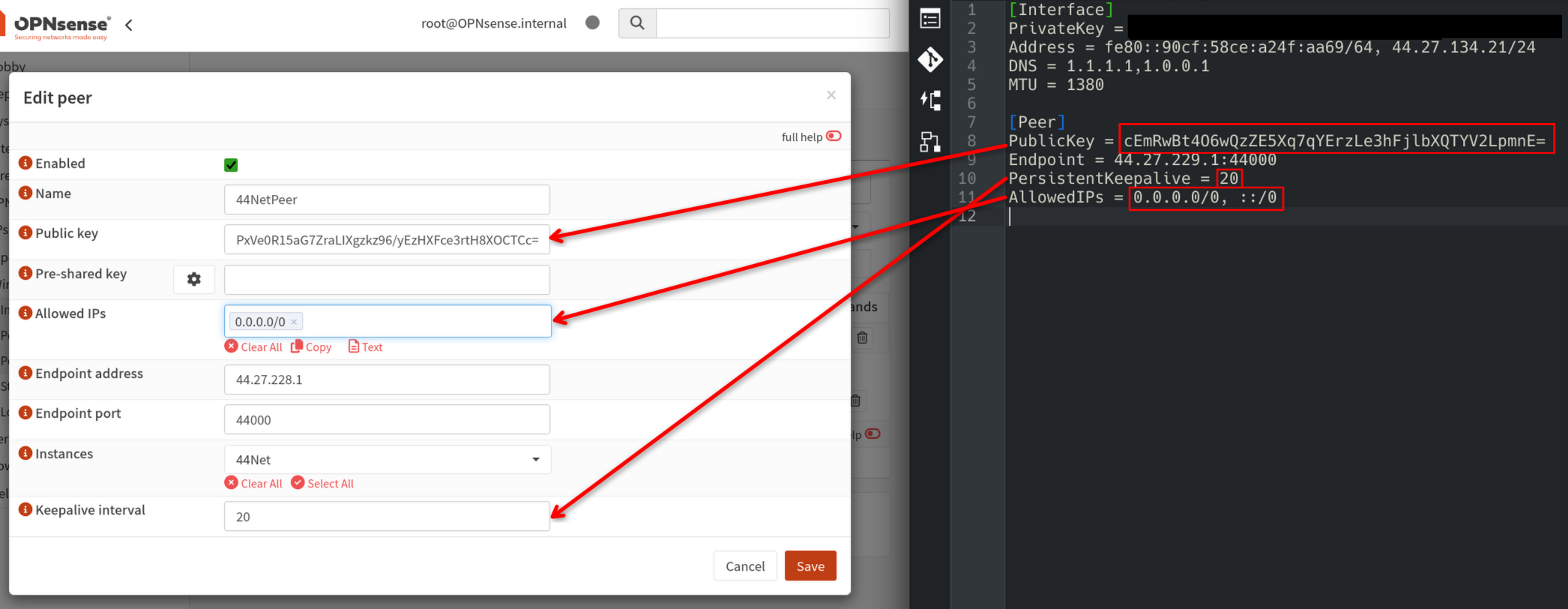The height and width of the screenshot is (609, 1568).
Task: Show help for Pre-shared key field
Action: (25, 273)
